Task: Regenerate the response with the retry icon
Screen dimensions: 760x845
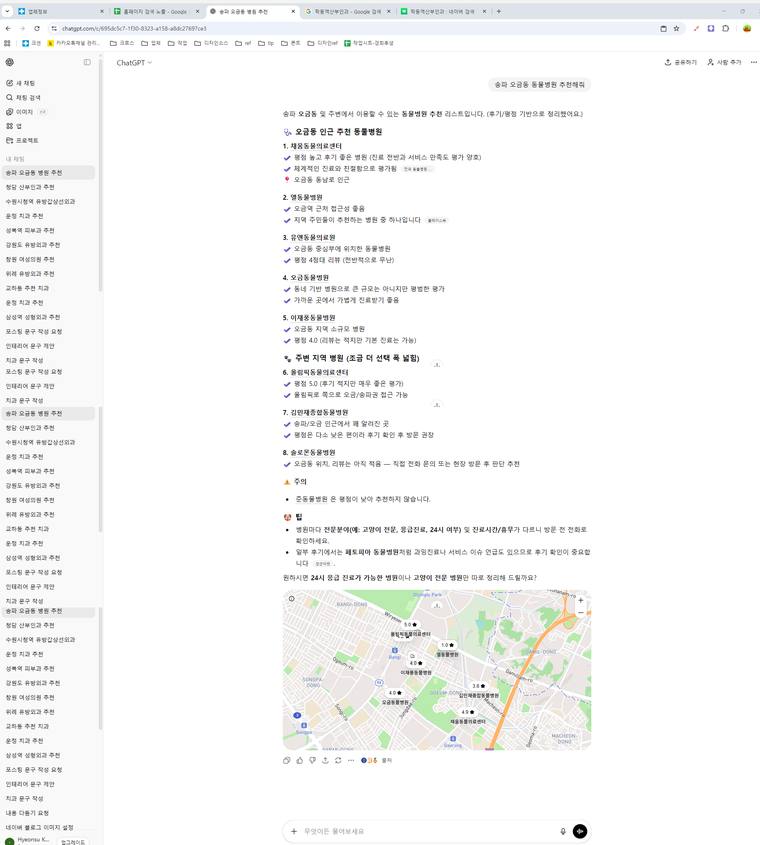Action: pyautogui.click(x=338, y=760)
